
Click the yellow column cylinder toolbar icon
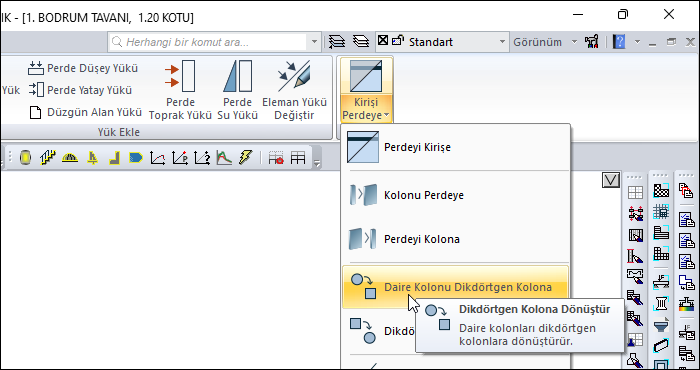pos(25,158)
